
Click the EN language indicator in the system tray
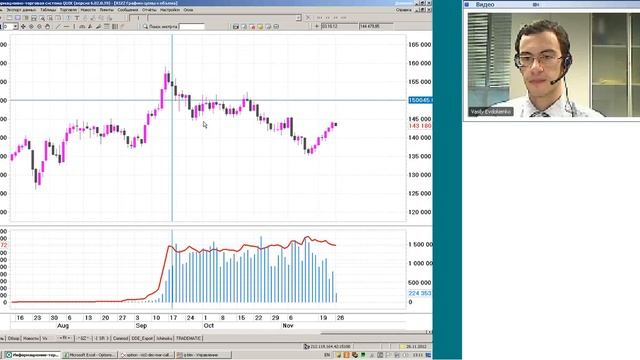[x=327, y=355]
